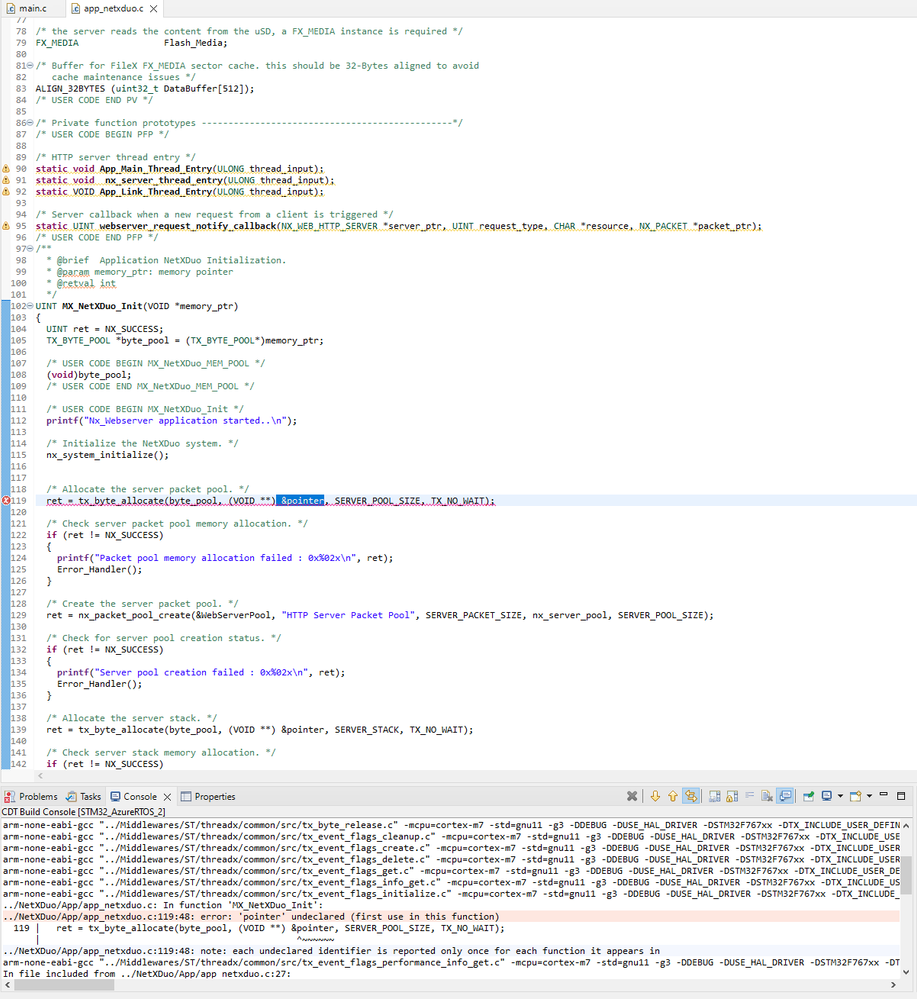The image size is (917, 999).
Task: Open the Properties tab
Action: (208, 796)
